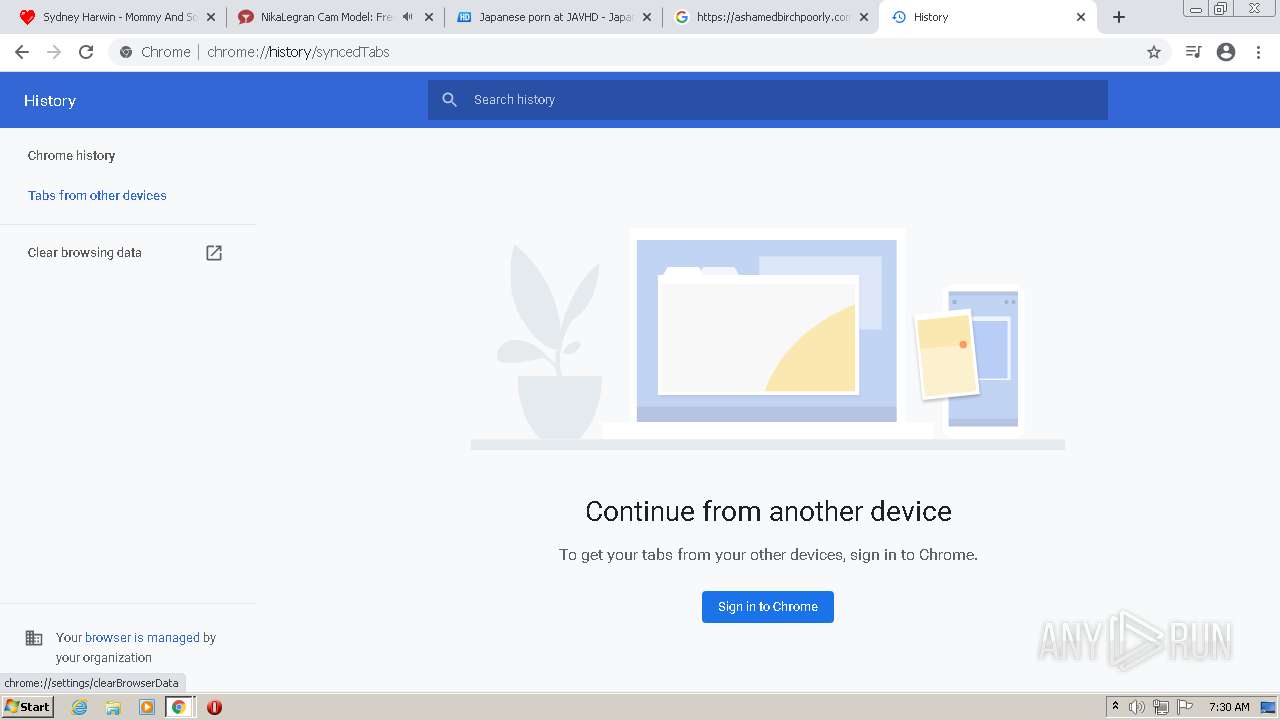Close the JAVHD tab
The width and height of the screenshot is (1280, 720).
[646, 17]
